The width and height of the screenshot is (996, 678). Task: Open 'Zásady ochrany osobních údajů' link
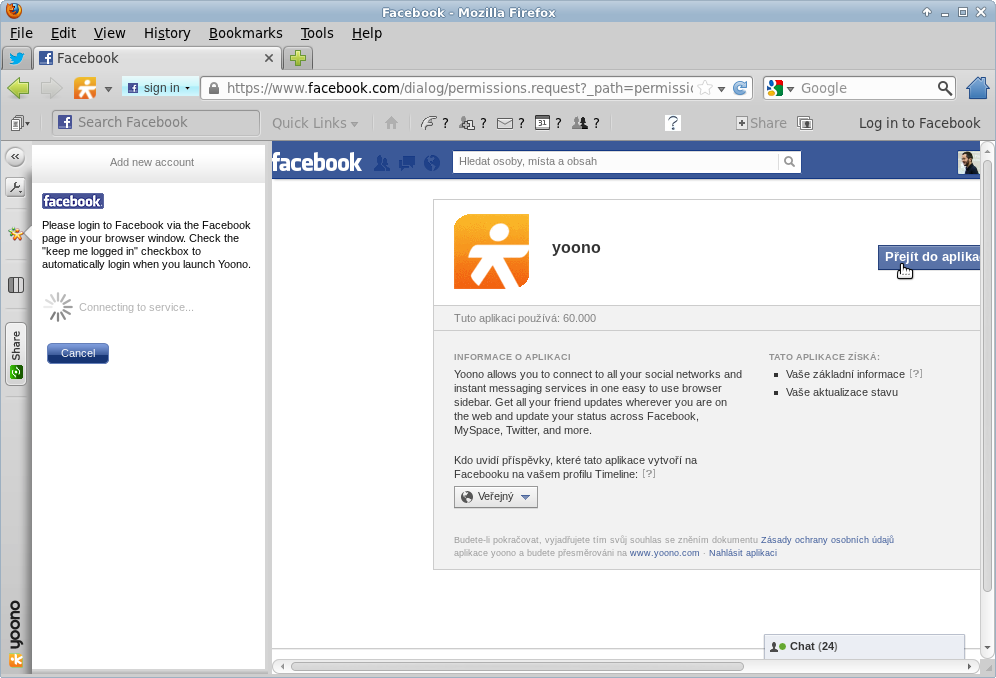pyautogui.click(x=827, y=539)
